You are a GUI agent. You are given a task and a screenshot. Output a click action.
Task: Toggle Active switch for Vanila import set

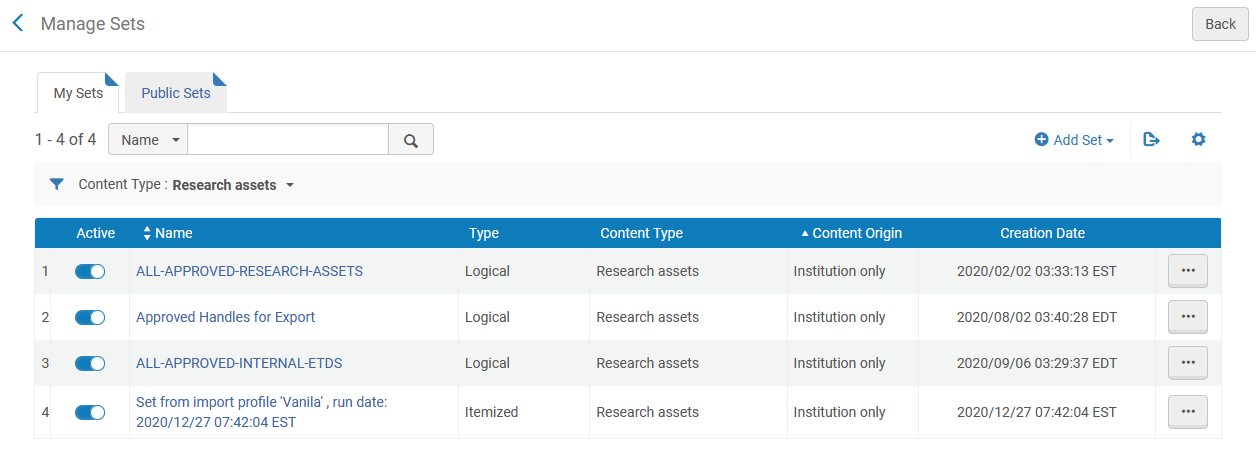tap(90, 412)
